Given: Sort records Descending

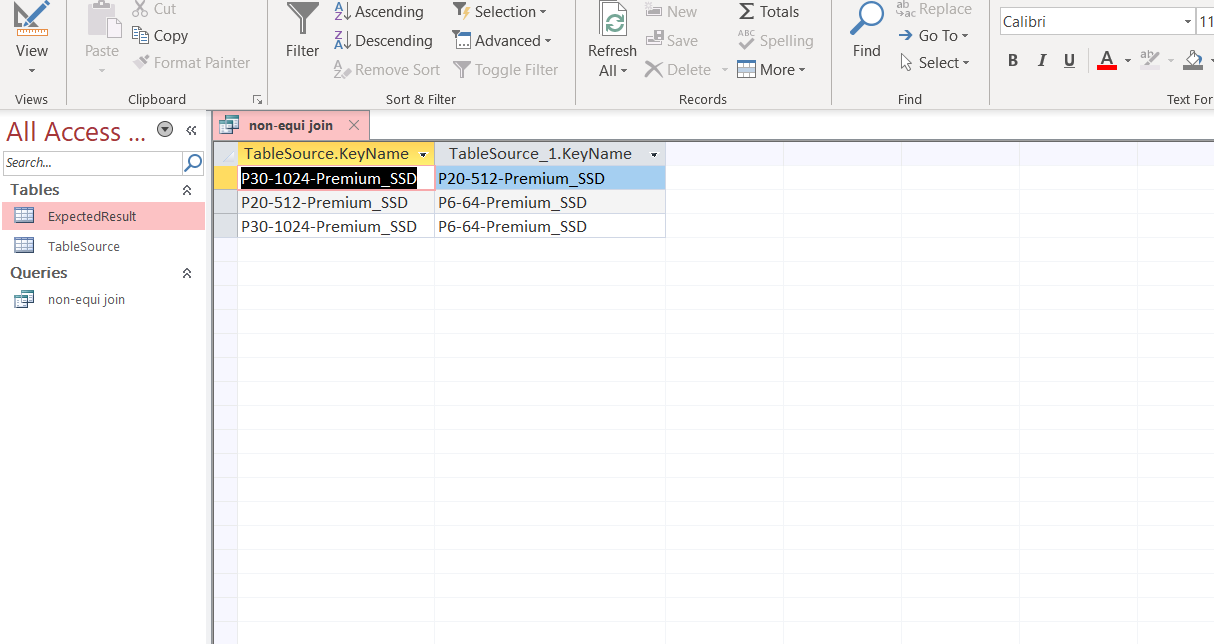Looking at the screenshot, I should tap(383, 41).
